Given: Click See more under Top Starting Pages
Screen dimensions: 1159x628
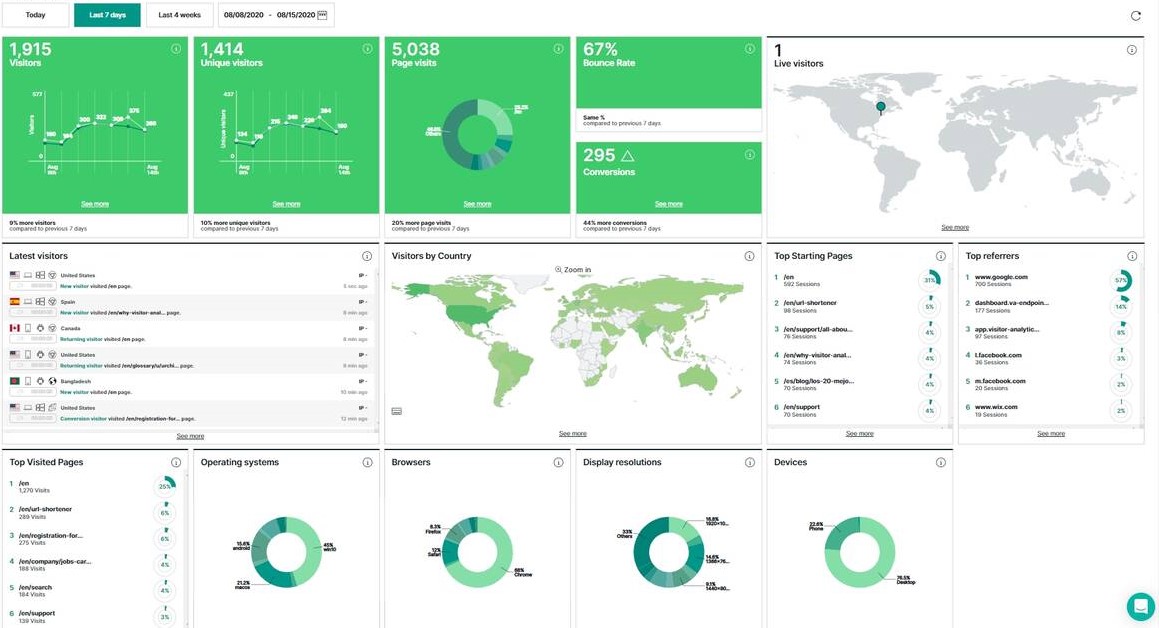Looking at the screenshot, I should click(x=859, y=434).
